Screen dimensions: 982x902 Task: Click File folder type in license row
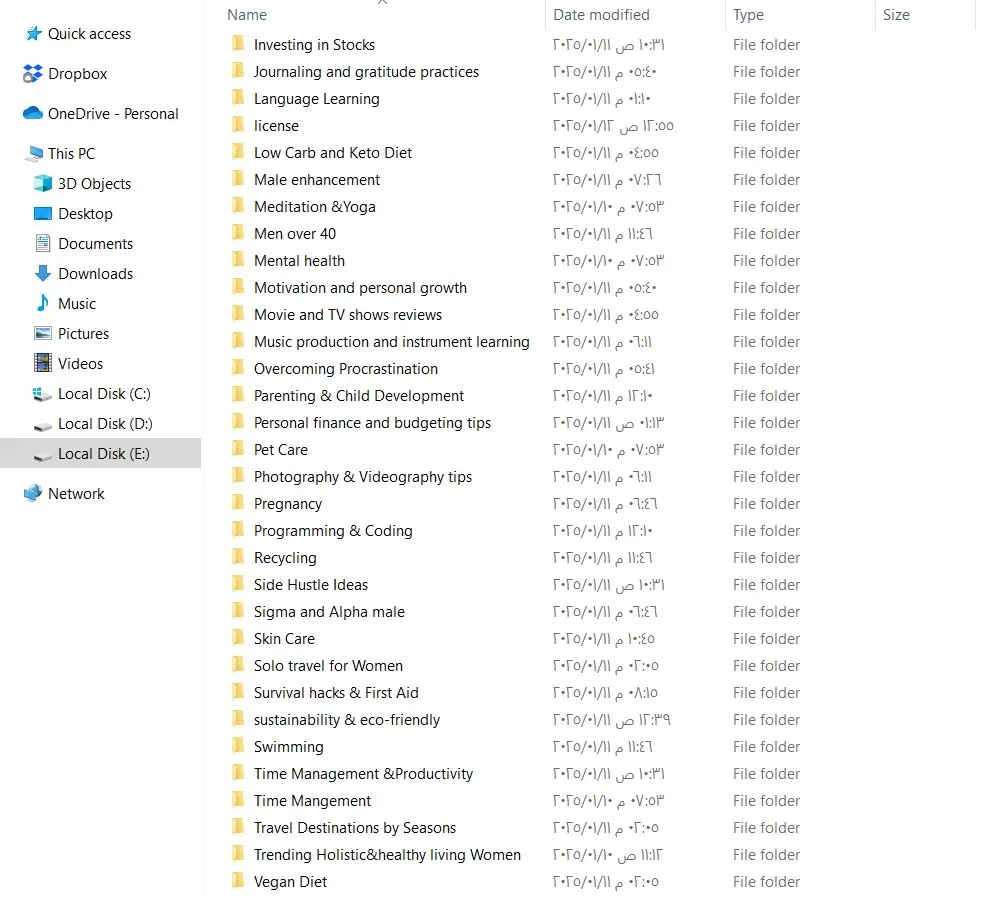767,126
